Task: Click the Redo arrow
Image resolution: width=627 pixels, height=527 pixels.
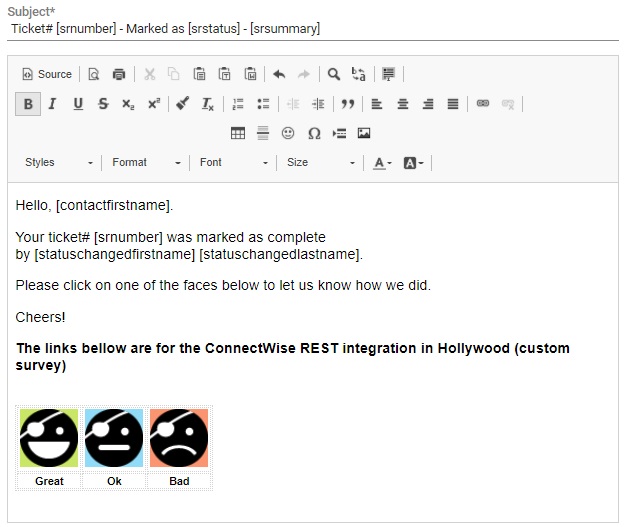Action: pos(304,74)
